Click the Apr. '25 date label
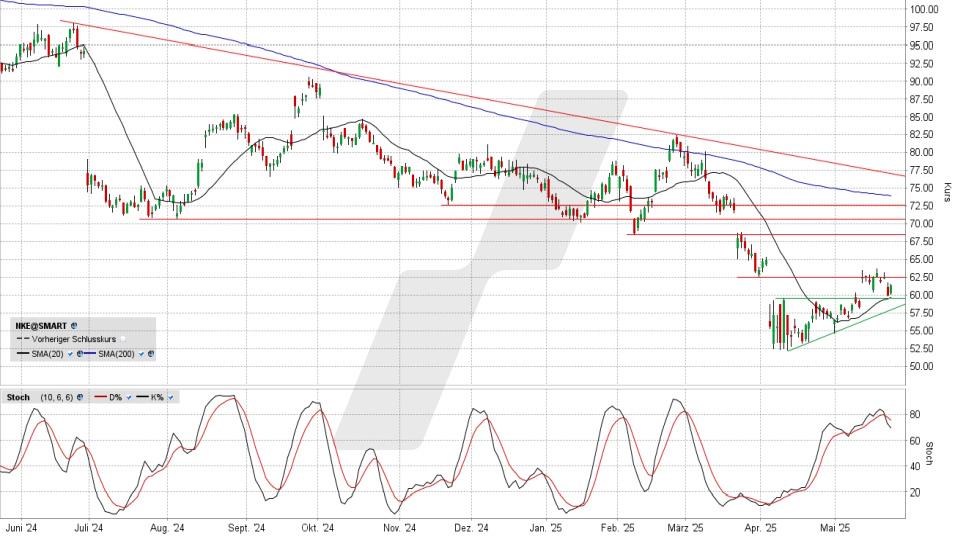Image resolution: width=960 pixels, height=540 pixels. [x=760, y=528]
